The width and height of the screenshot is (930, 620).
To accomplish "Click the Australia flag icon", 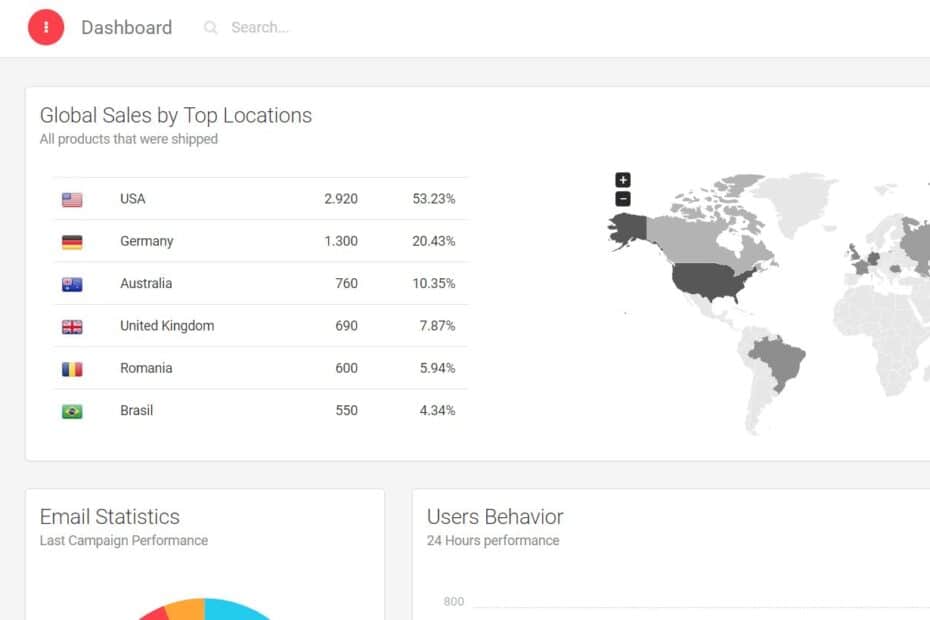I will 72,284.
